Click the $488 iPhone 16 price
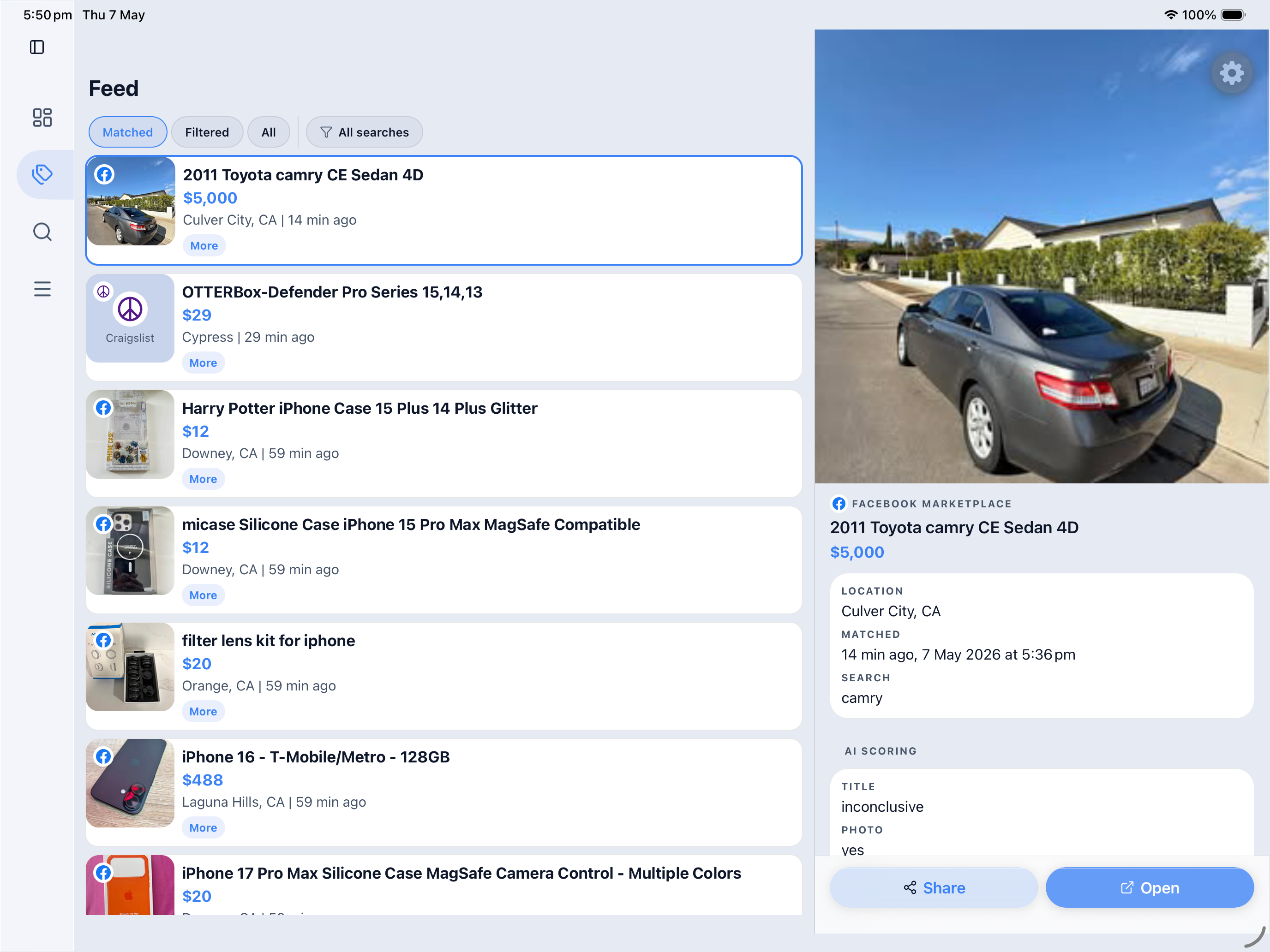The height and width of the screenshot is (952, 1270). [203, 780]
